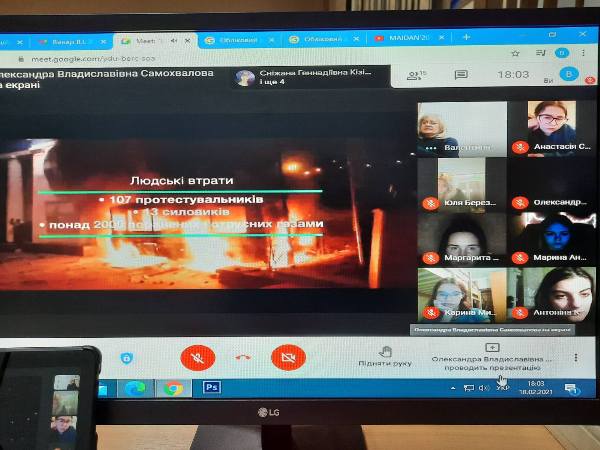Click the padlock site info icon
The width and height of the screenshot is (600, 450).
[21, 59]
